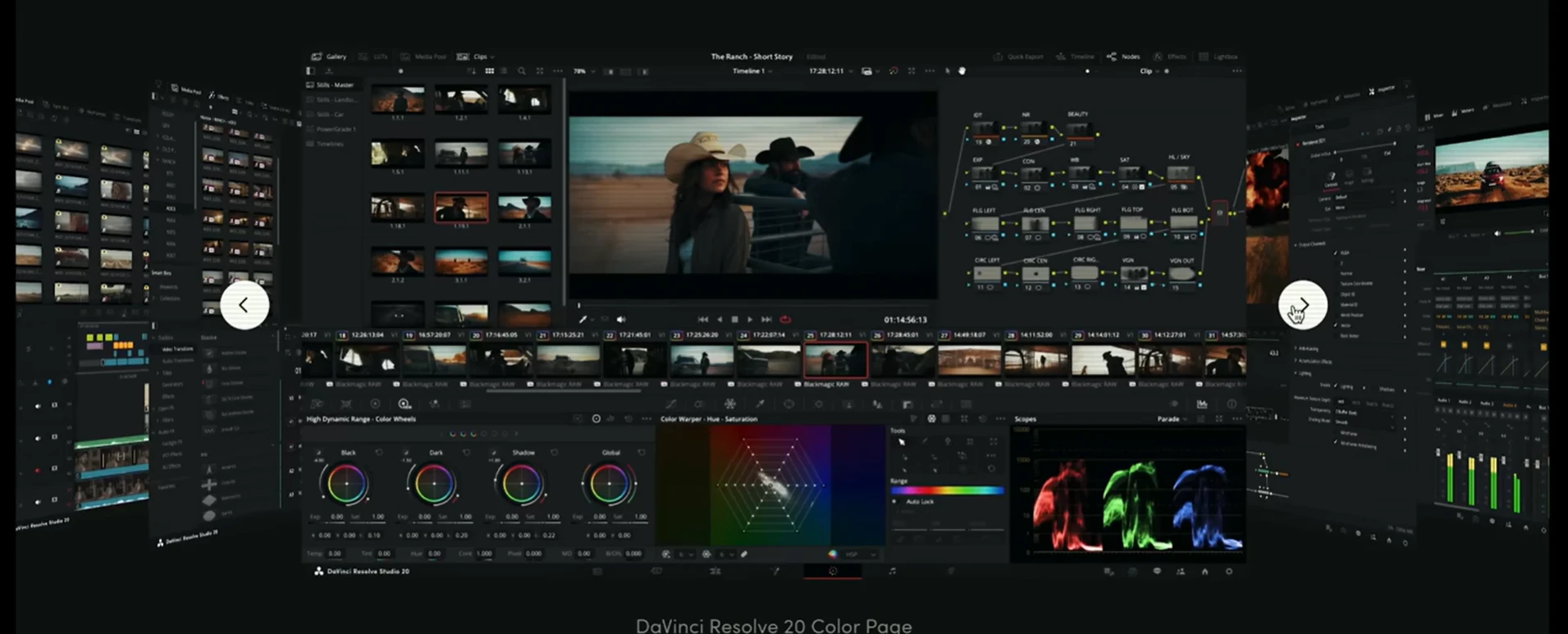Toggle viewer audio speaker icon
This screenshot has height=634, width=1568.
pyautogui.click(x=621, y=320)
